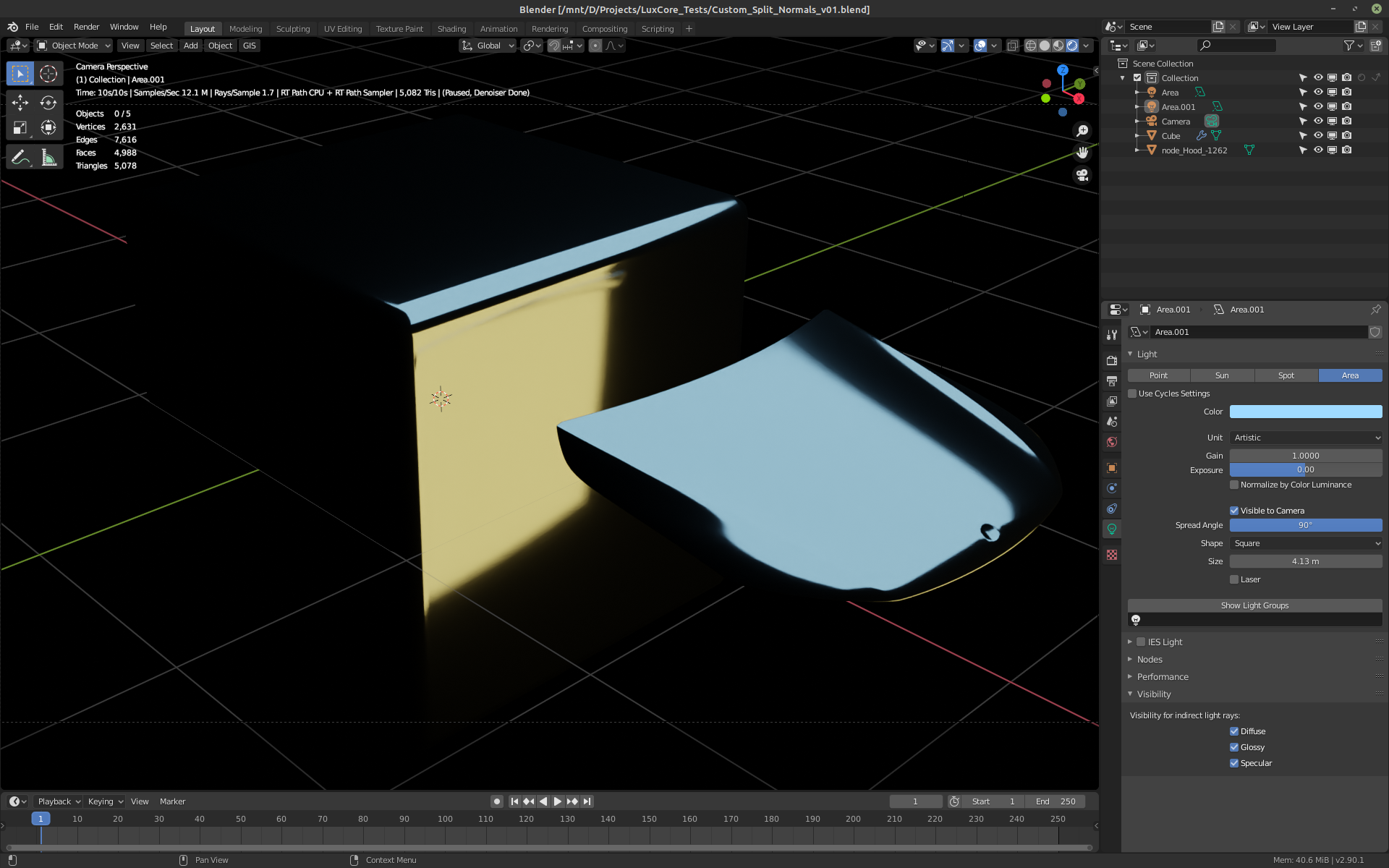
Task: Open the Shape Square dropdown
Action: pyautogui.click(x=1306, y=543)
